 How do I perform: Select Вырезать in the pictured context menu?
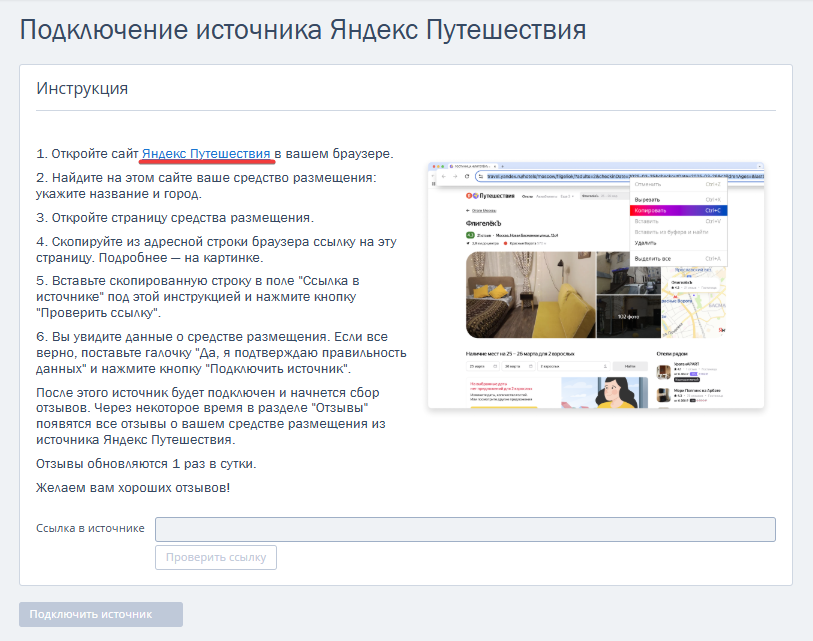678,200
